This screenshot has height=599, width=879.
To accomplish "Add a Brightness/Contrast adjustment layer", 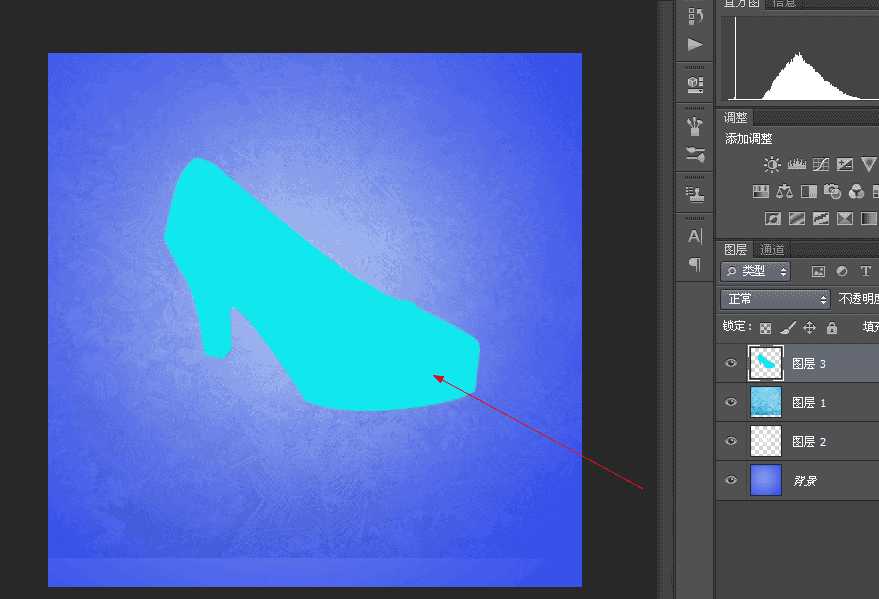I will coord(772,163).
